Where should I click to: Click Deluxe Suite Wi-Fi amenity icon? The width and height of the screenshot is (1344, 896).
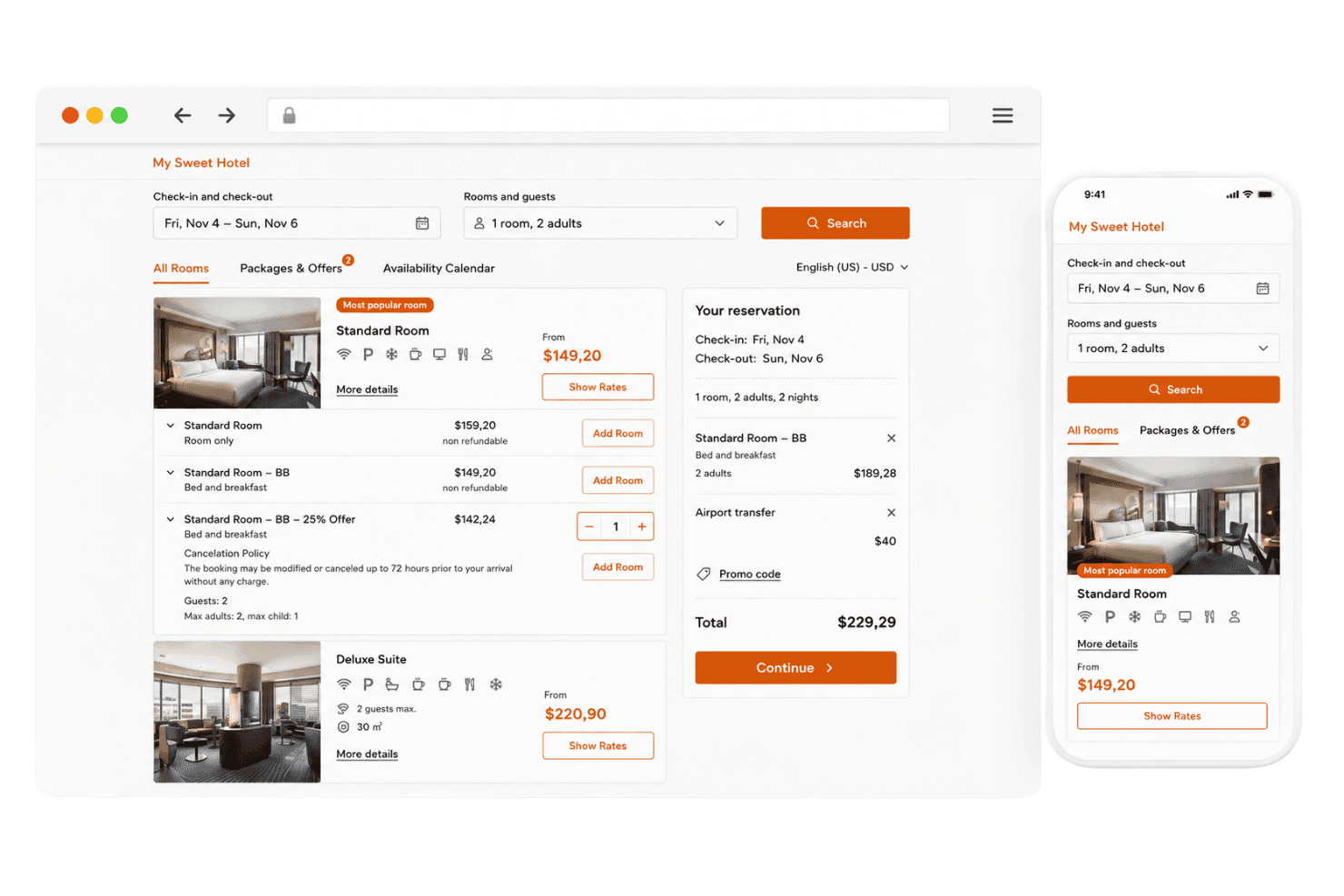tap(344, 684)
